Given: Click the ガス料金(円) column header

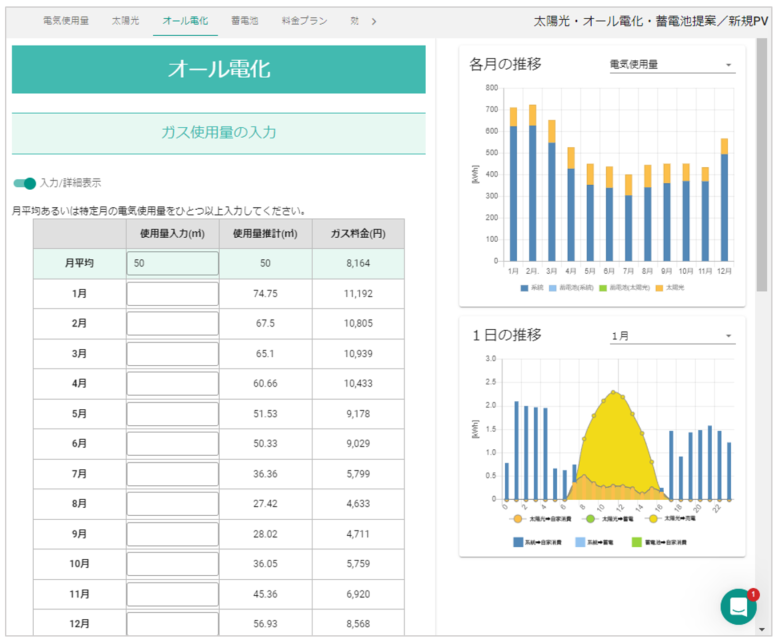Looking at the screenshot, I should tap(358, 234).
